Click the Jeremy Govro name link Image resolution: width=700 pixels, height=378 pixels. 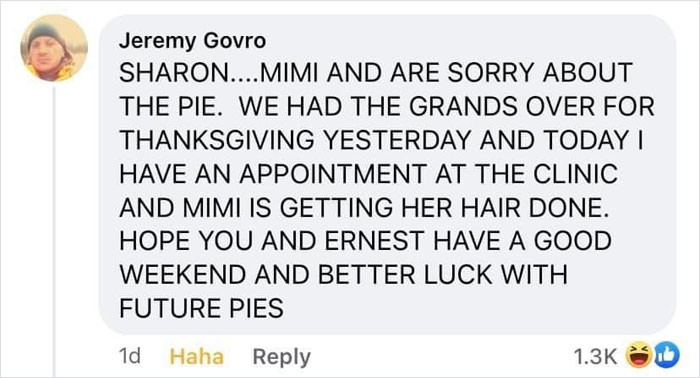pyautogui.click(x=192, y=41)
